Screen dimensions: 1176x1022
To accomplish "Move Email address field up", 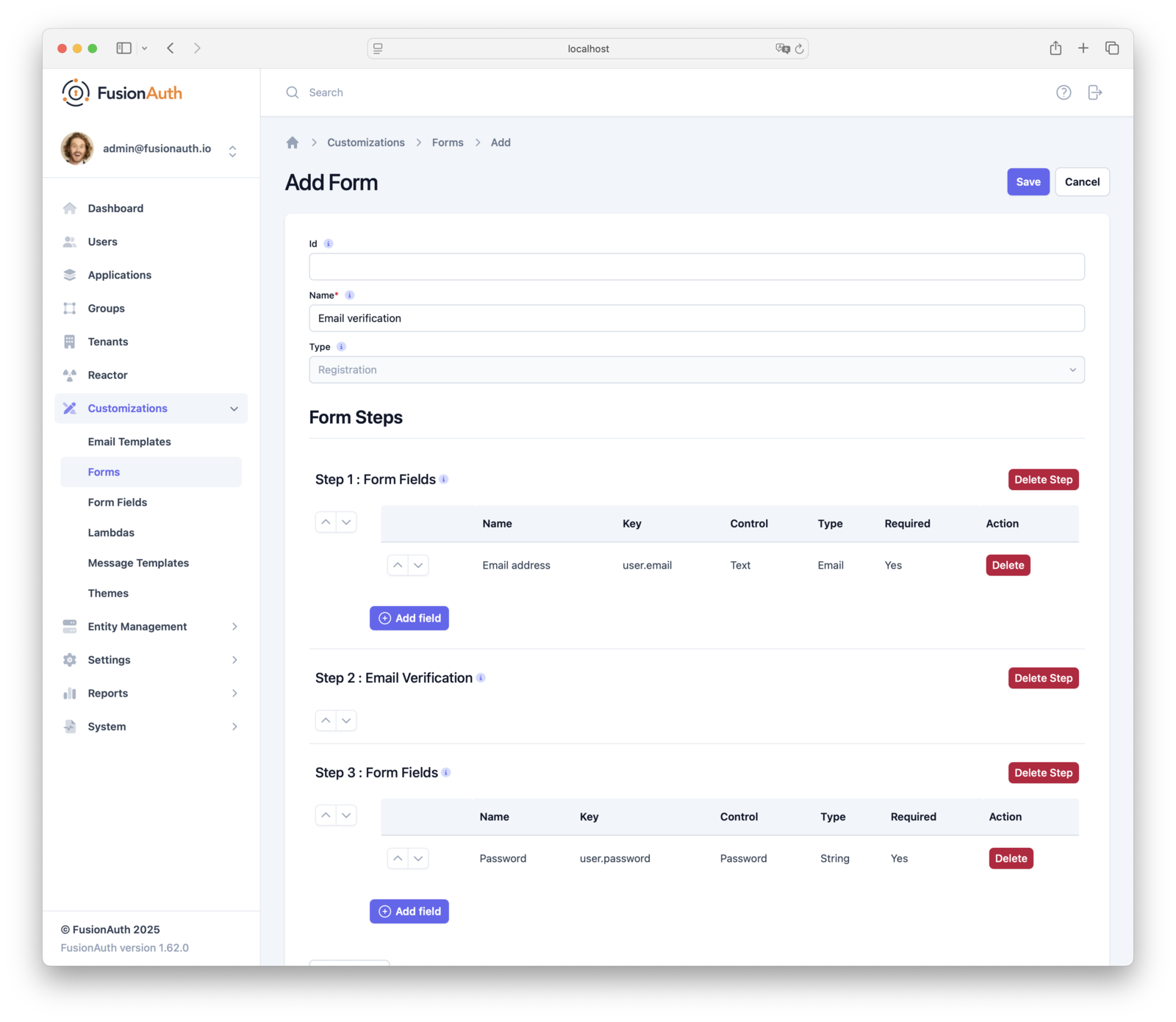I will click(398, 565).
